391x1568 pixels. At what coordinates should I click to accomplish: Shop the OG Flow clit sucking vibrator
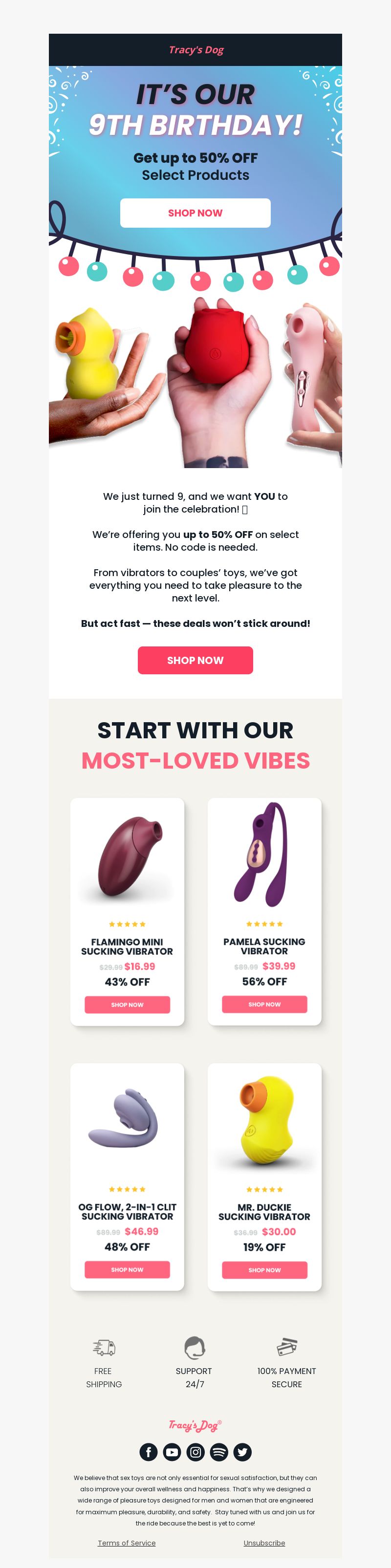tap(127, 1270)
